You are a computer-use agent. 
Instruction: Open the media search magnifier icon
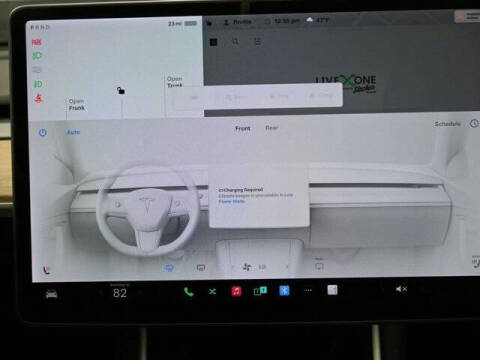(235, 42)
